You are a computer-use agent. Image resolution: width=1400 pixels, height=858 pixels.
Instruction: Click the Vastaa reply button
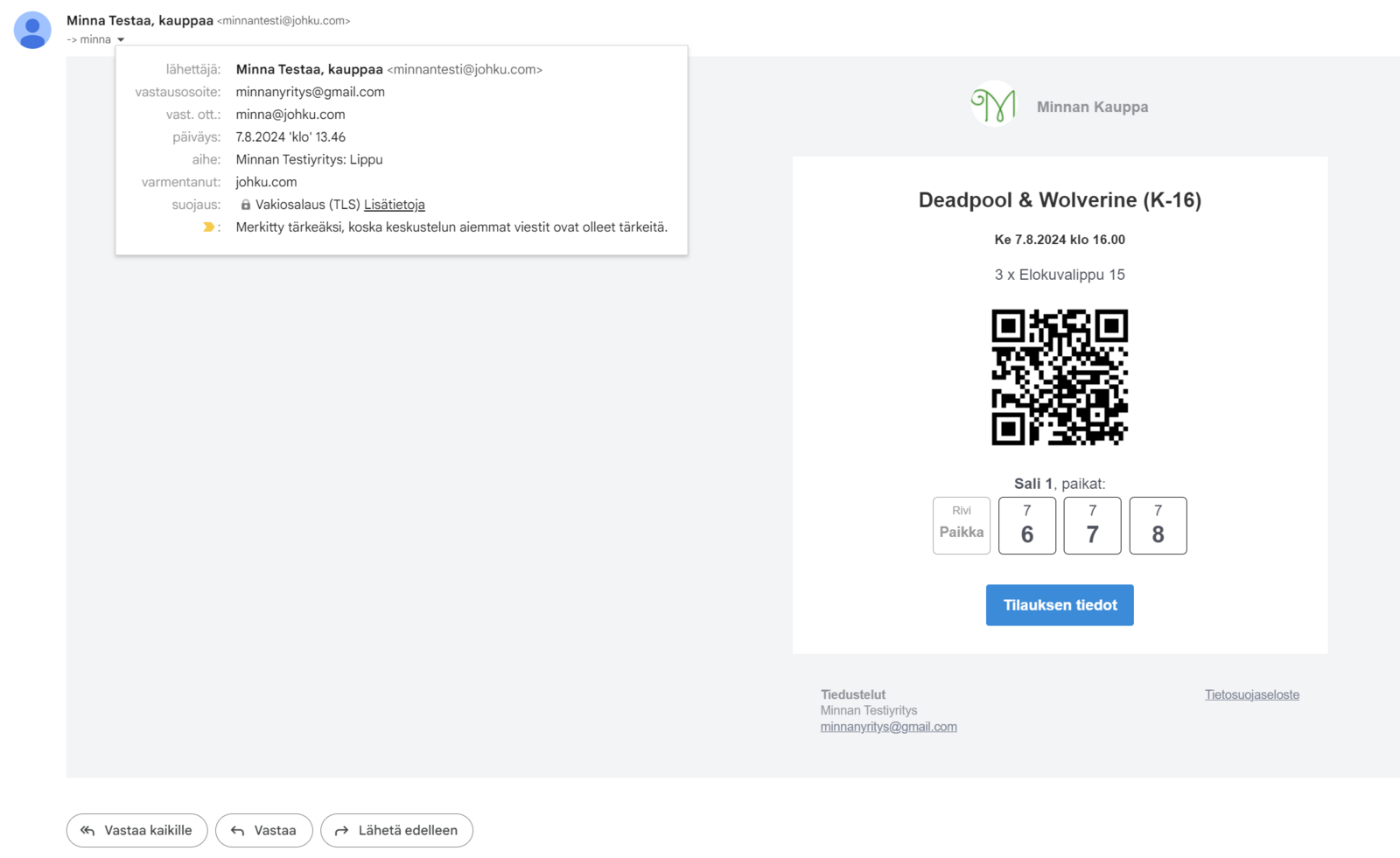[x=264, y=830]
